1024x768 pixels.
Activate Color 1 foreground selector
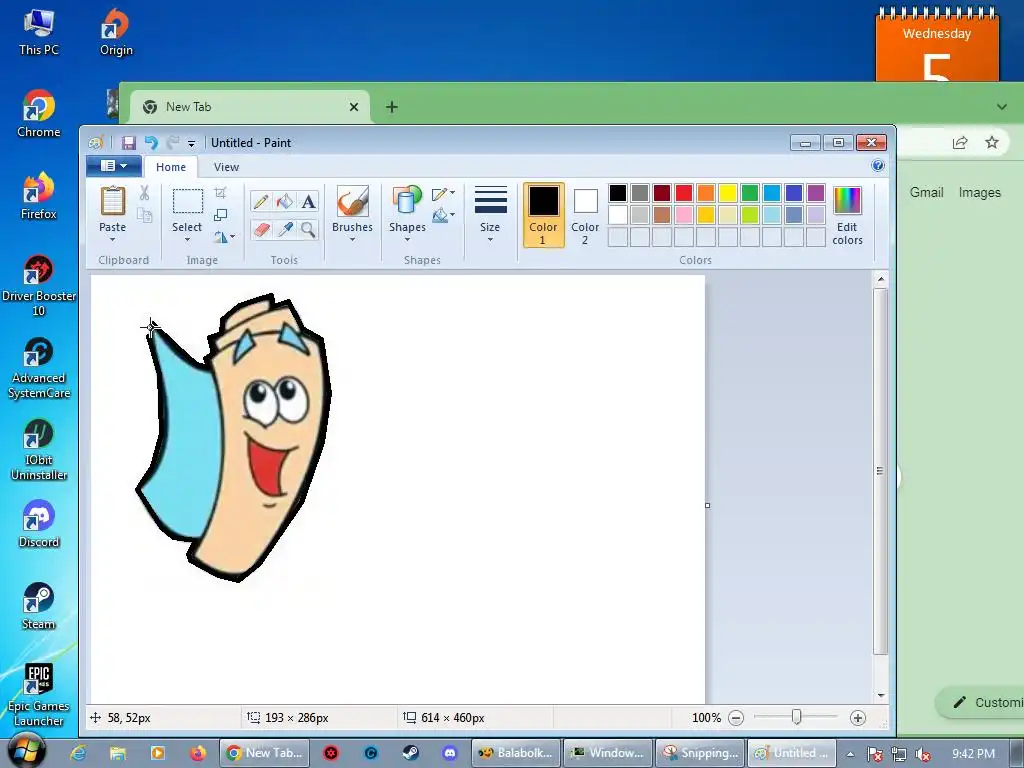(543, 215)
